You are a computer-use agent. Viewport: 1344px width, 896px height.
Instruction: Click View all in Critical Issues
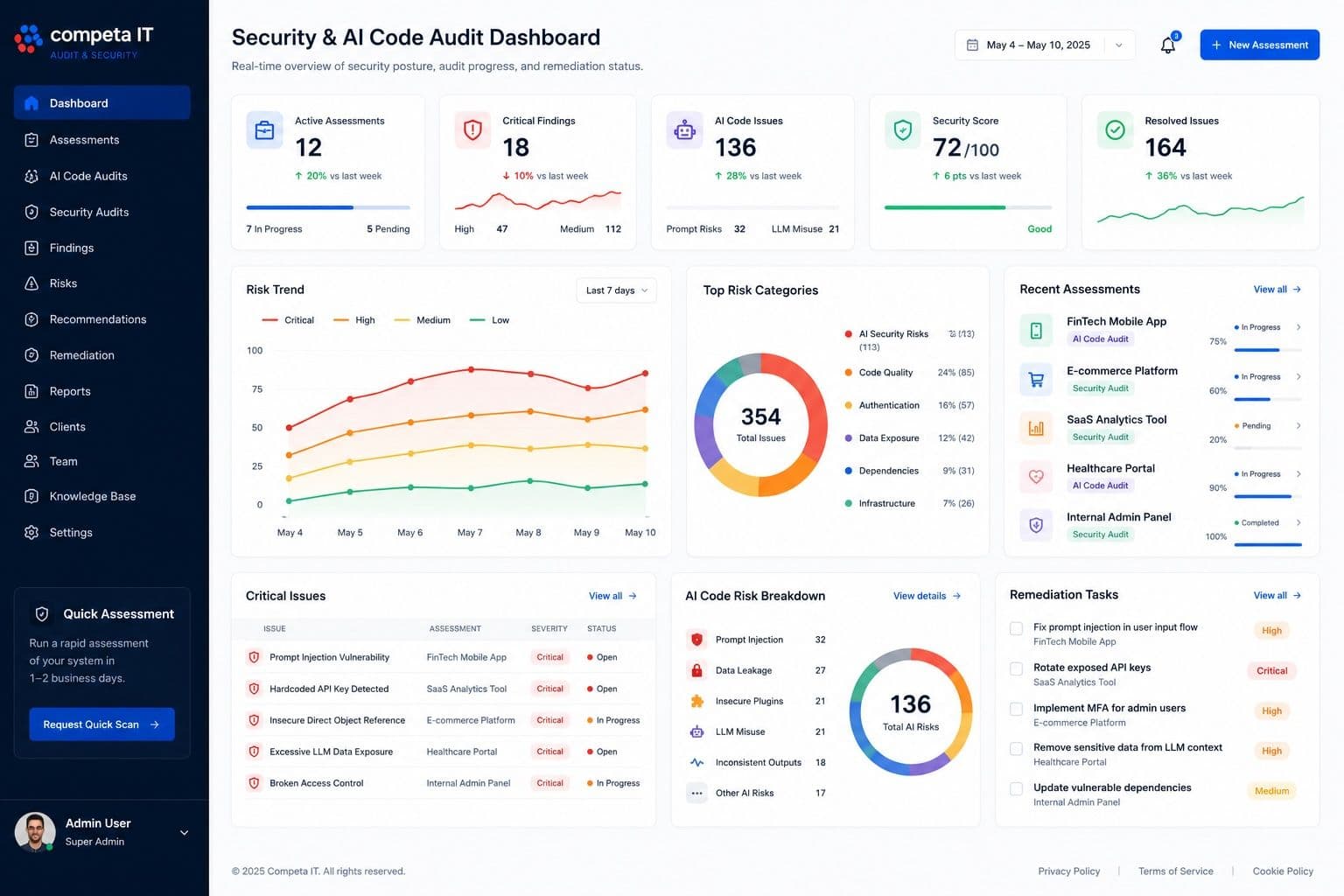(x=612, y=596)
